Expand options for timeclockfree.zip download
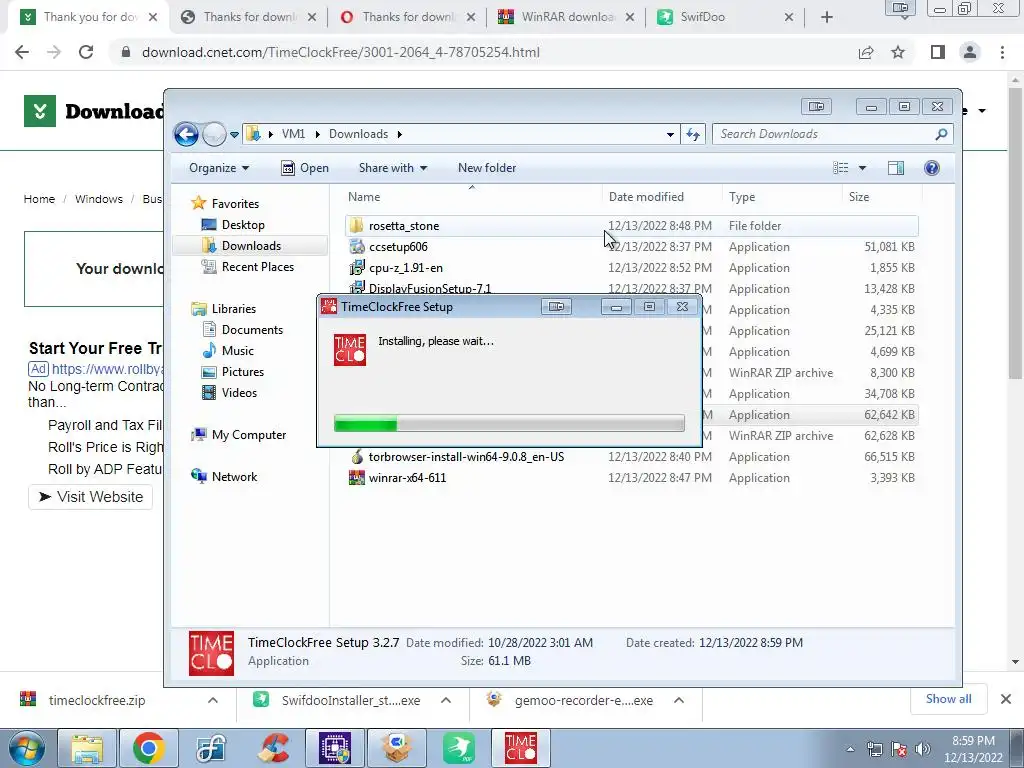The height and width of the screenshot is (768, 1024). 212,700
